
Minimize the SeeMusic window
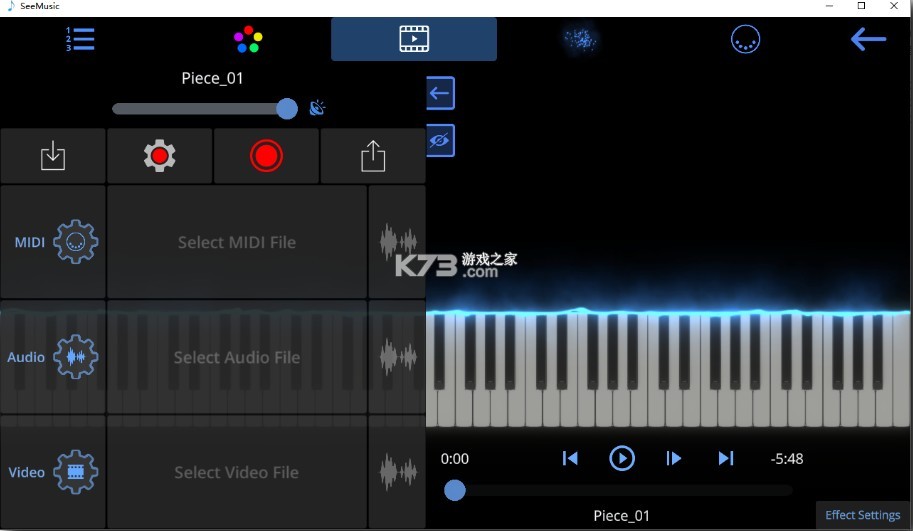click(x=829, y=6)
